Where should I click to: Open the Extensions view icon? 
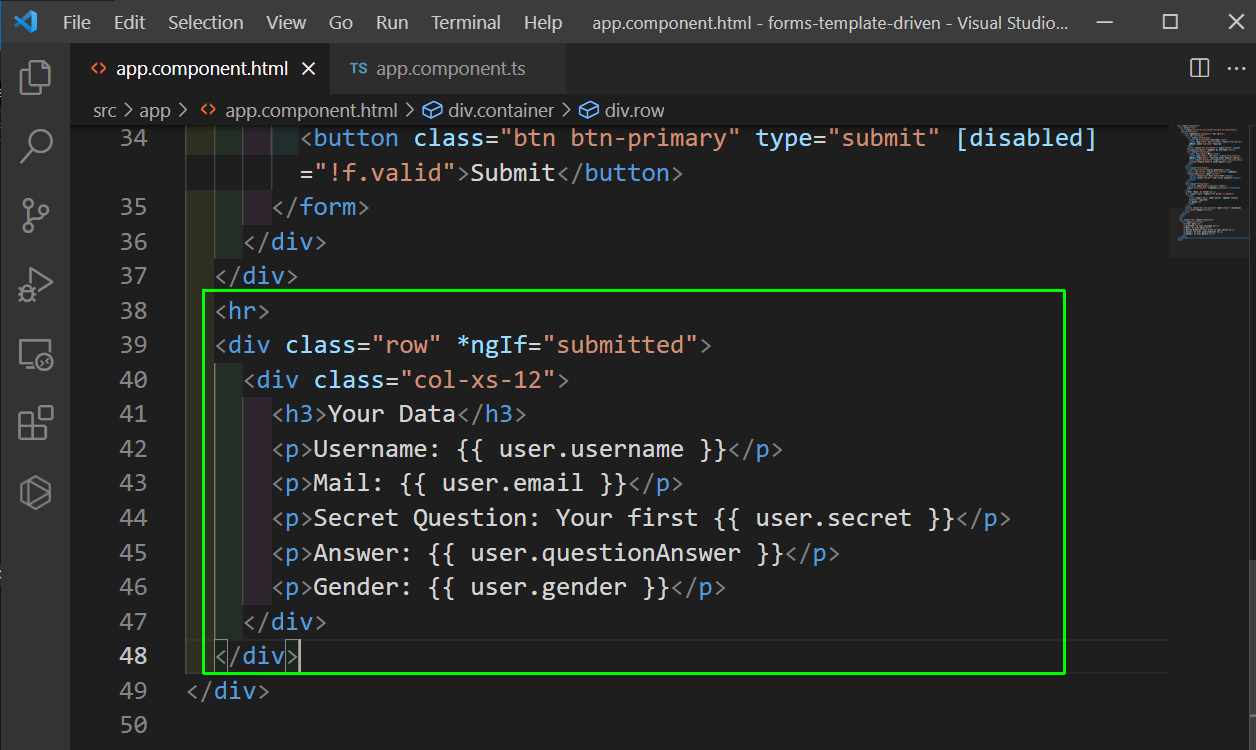coord(35,423)
